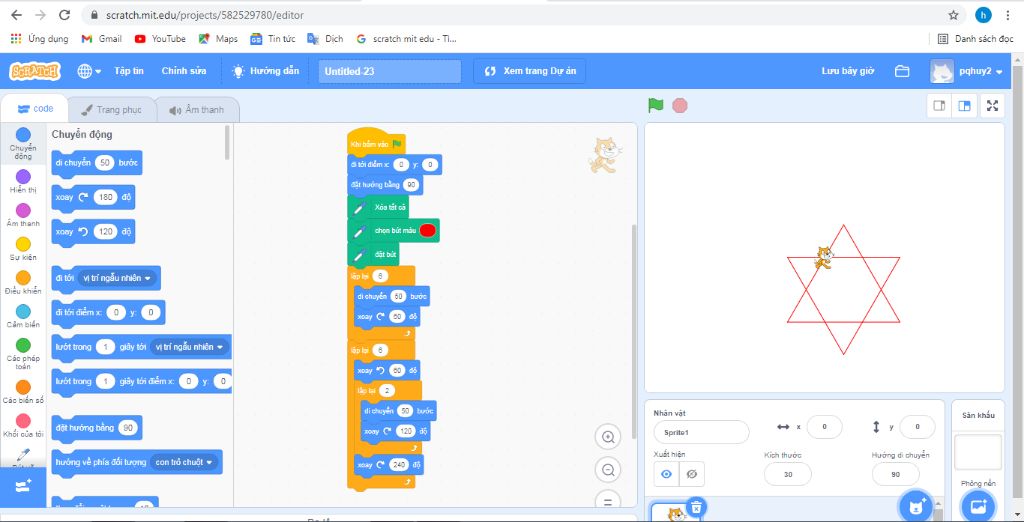Viewport: 1024px width, 522px height.
Task: Open the language globe menu
Action: [x=89, y=71]
